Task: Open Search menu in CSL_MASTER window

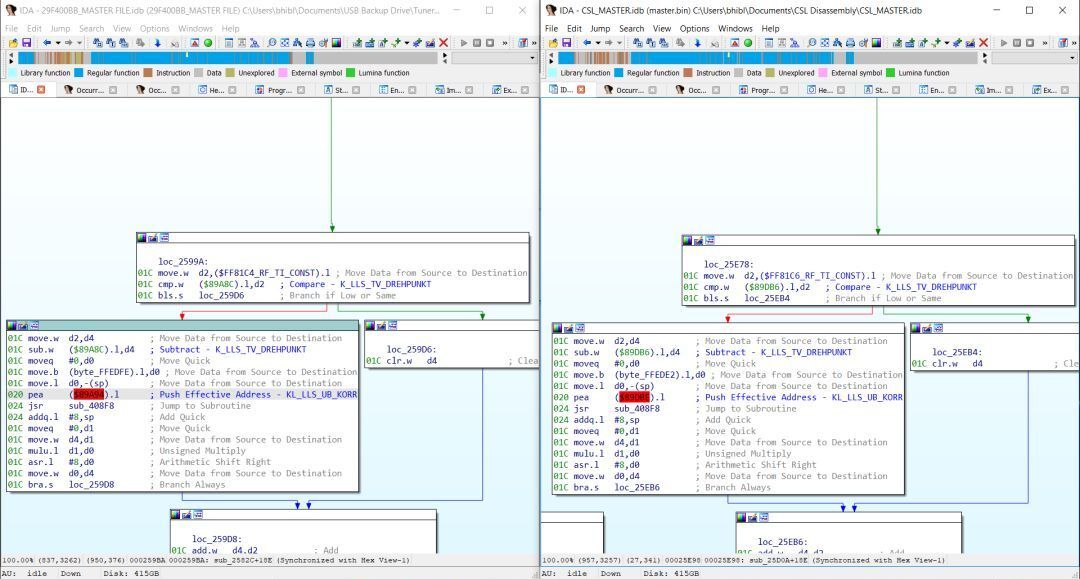Action: (x=632, y=28)
